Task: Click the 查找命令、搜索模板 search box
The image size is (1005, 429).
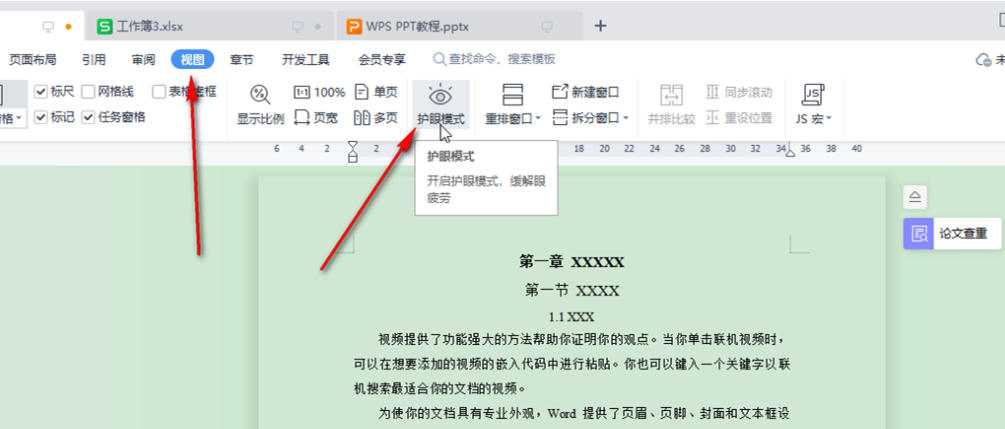Action: (x=494, y=60)
